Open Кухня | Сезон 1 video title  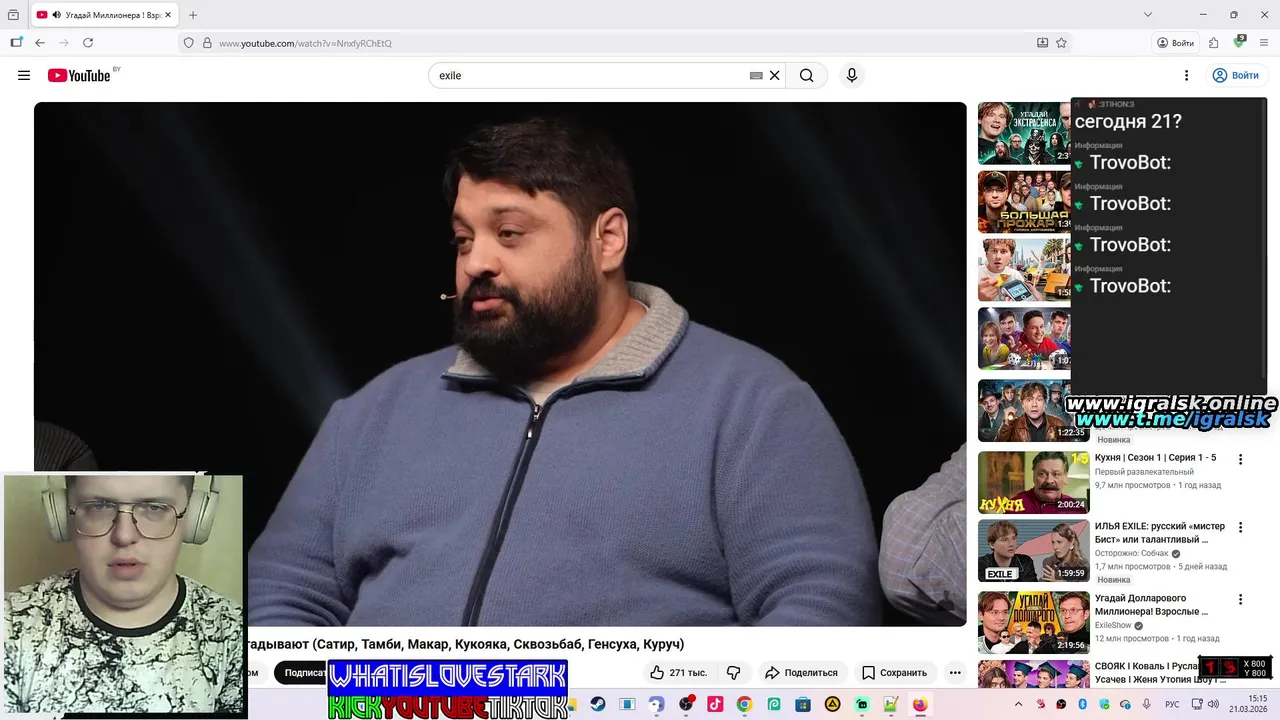coord(1155,458)
